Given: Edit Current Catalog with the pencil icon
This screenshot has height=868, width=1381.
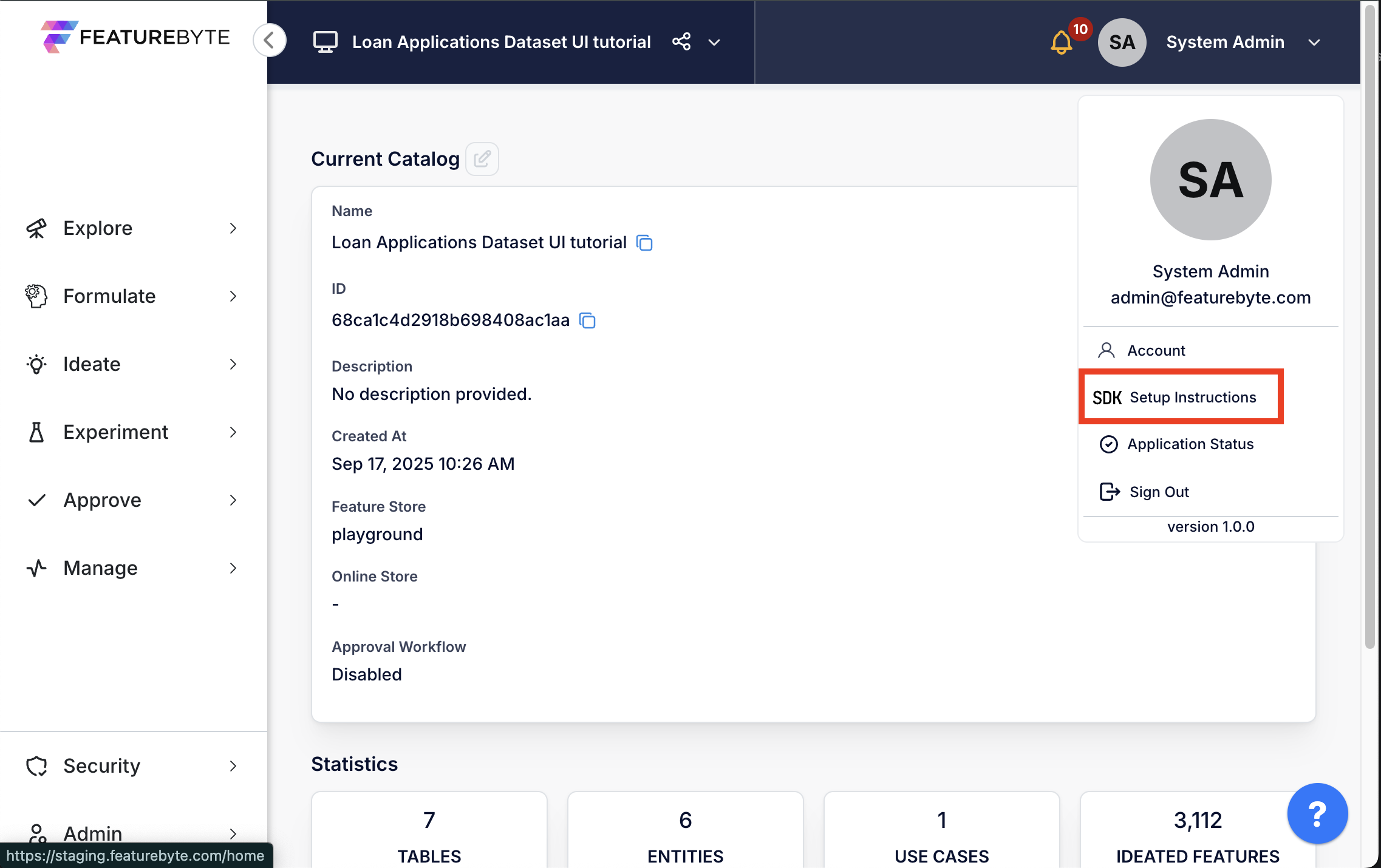Looking at the screenshot, I should pos(482,159).
